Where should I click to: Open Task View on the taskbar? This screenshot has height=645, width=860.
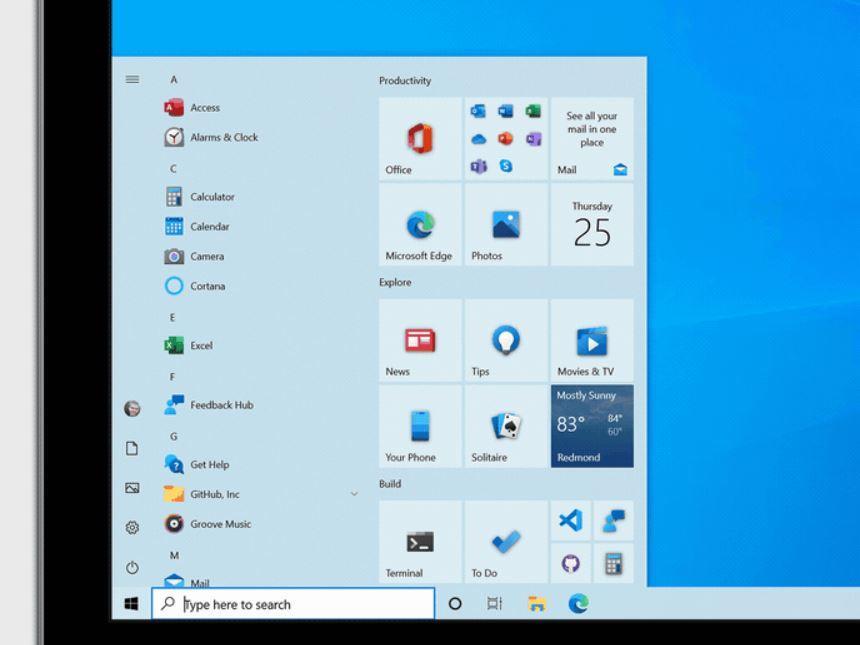(x=494, y=603)
